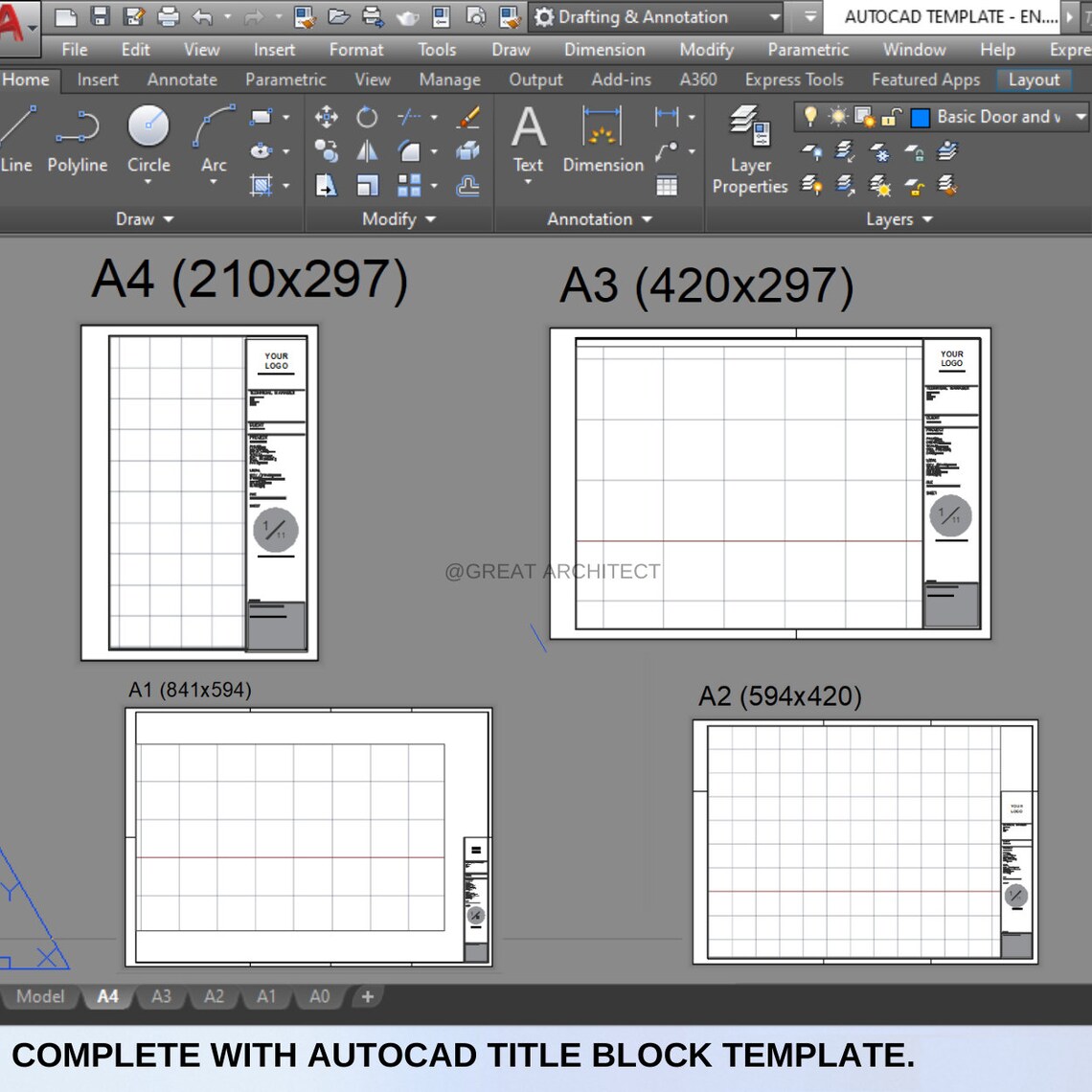The height and width of the screenshot is (1092, 1092).
Task: Activate the Arc tool
Action: 212,125
